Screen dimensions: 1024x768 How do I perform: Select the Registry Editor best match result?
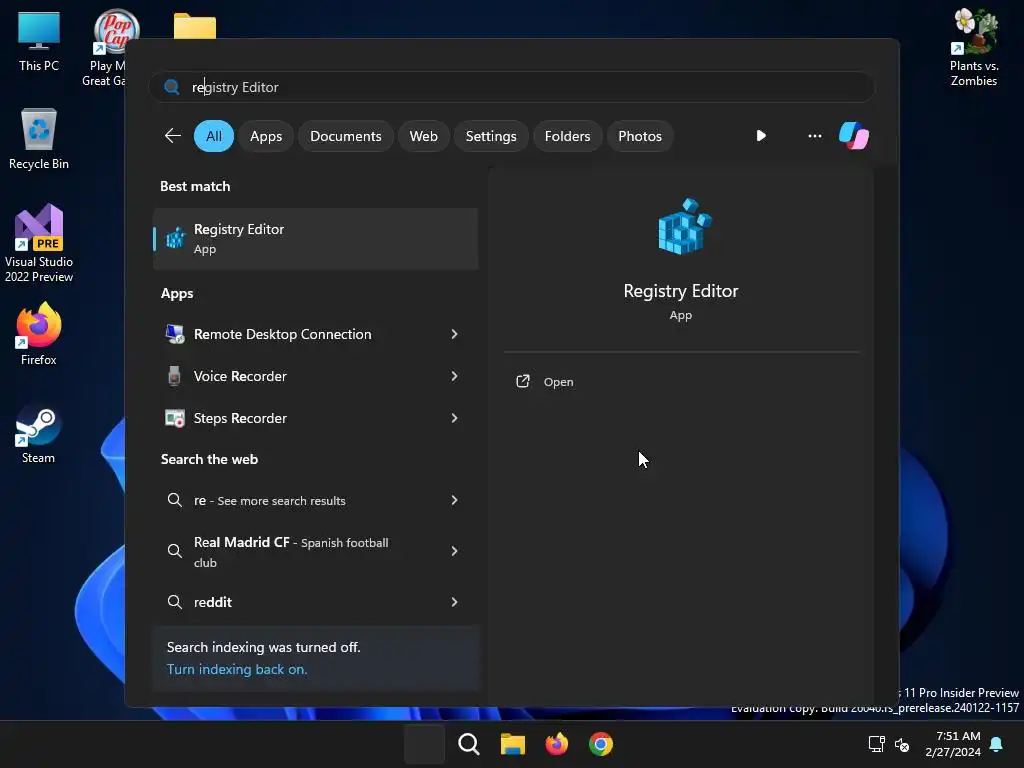pos(315,238)
